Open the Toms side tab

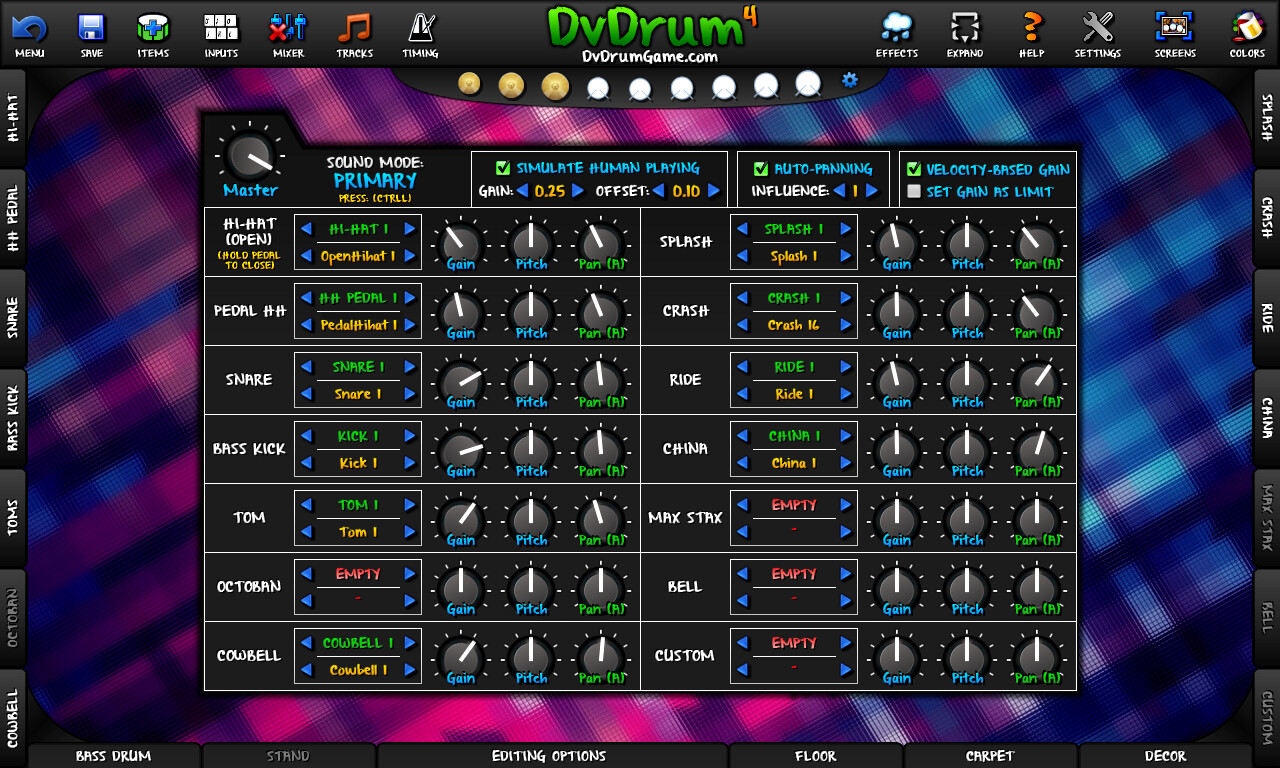point(13,518)
